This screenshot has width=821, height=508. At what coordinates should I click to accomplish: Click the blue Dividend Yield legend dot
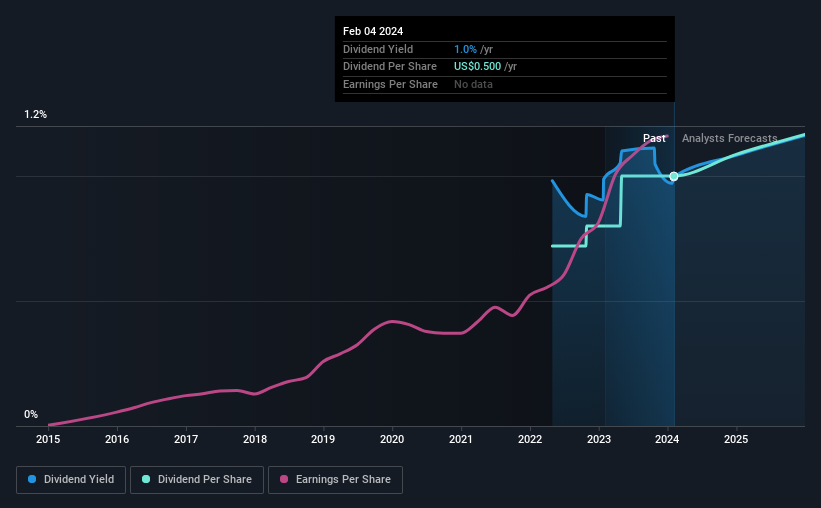pyautogui.click(x=32, y=479)
